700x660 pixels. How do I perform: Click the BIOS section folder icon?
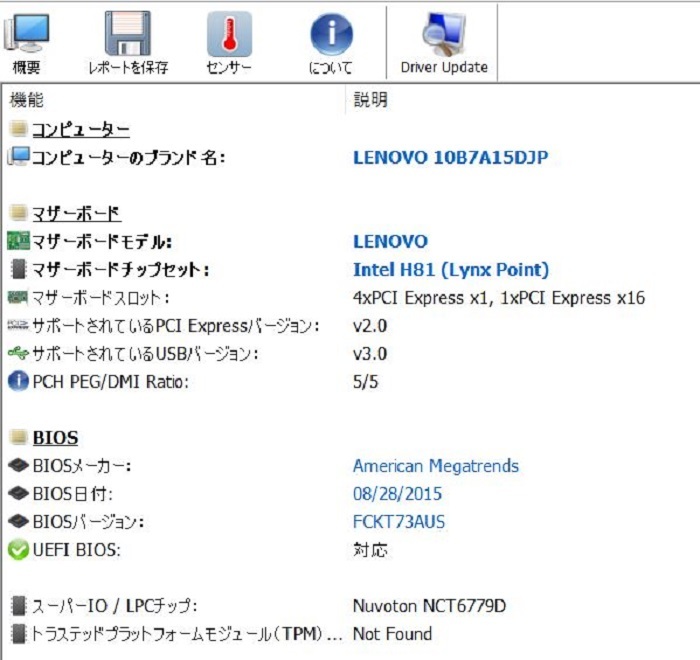point(18,437)
